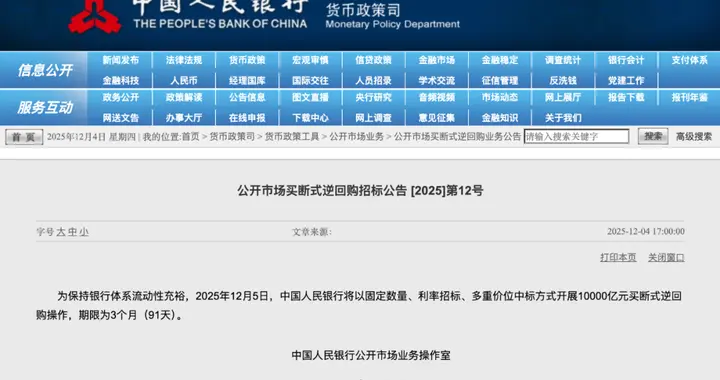
Task: Open 报告下载 page
Action: (626, 97)
